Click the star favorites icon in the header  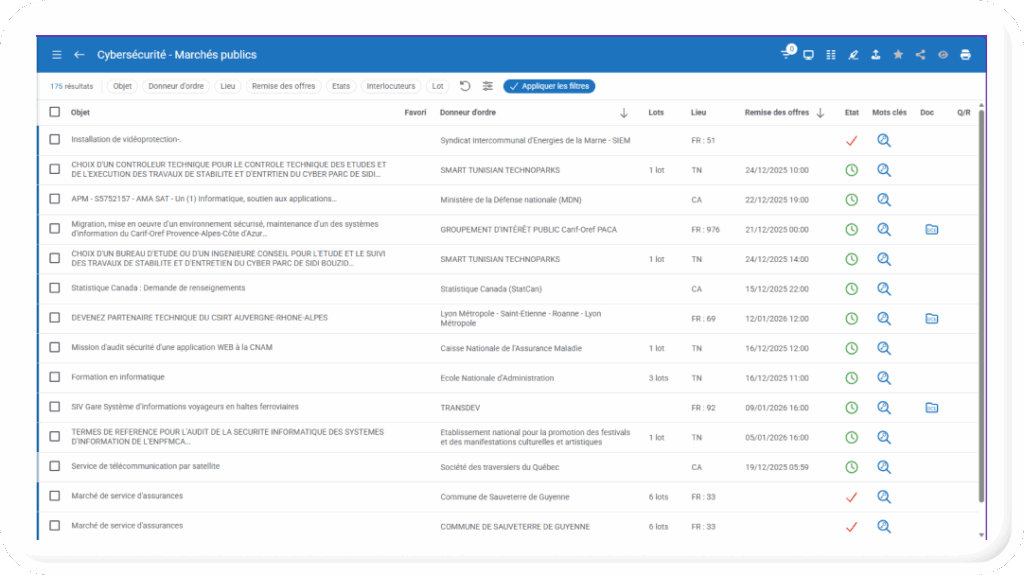coord(898,55)
